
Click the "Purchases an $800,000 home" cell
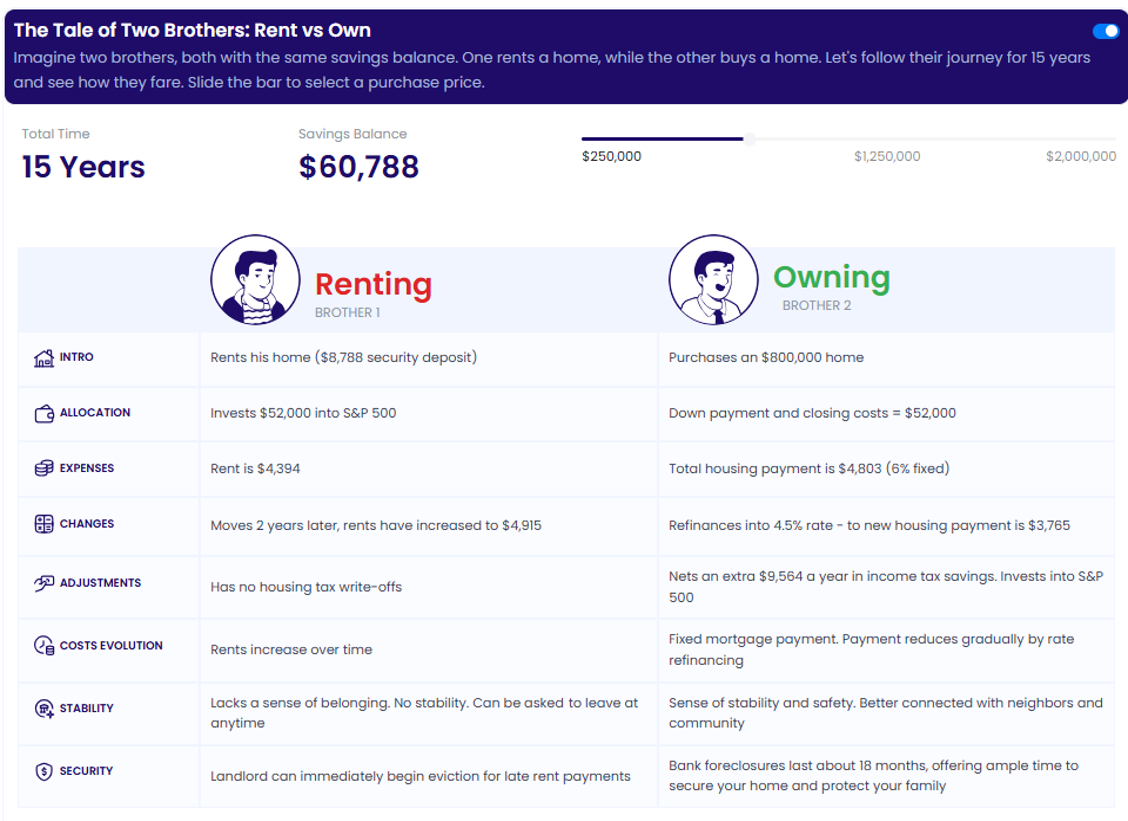pos(766,358)
